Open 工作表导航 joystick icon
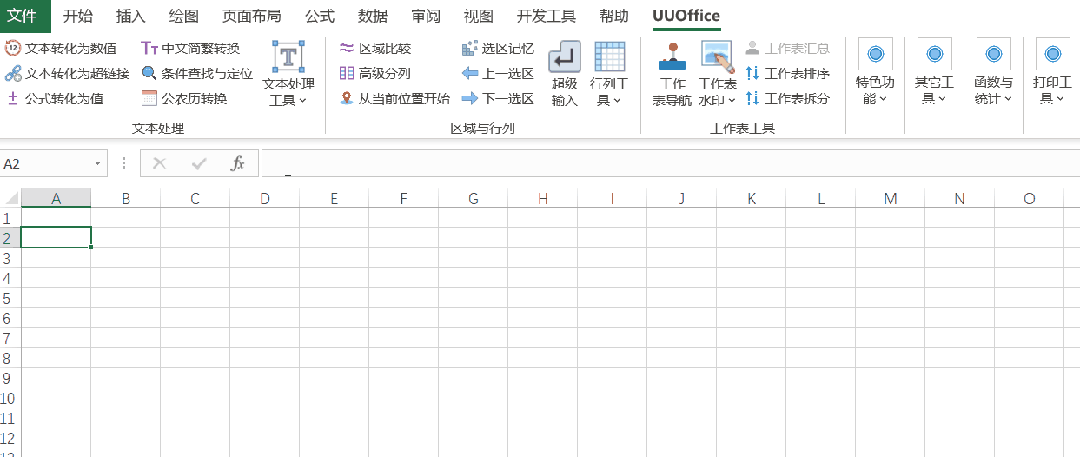The height and width of the screenshot is (457, 1080). 672,57
